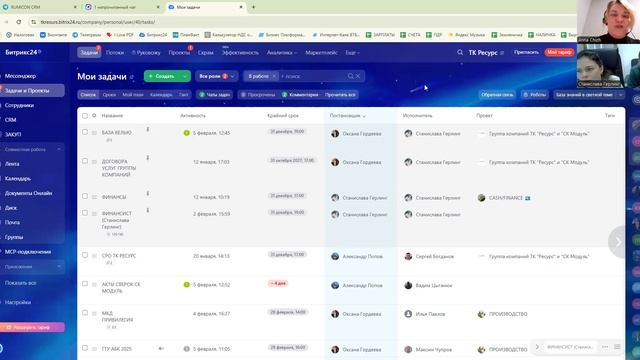Click the green Создать button
This screenshot has width=640, height=360.
pyautogui.click(x=162, y=76)
